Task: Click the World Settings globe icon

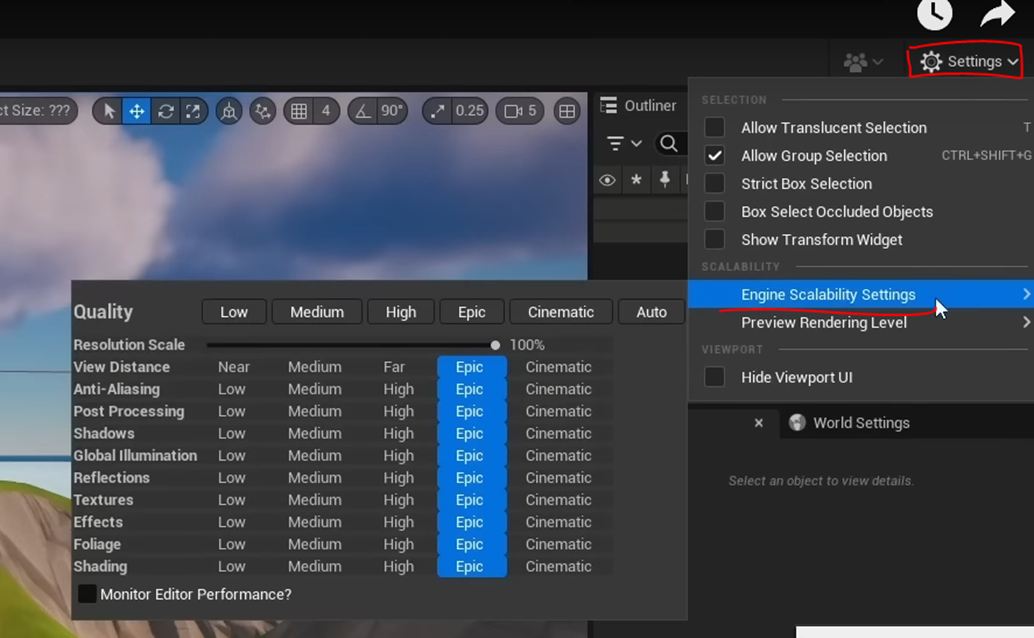Action: click(x=797, y=422)
